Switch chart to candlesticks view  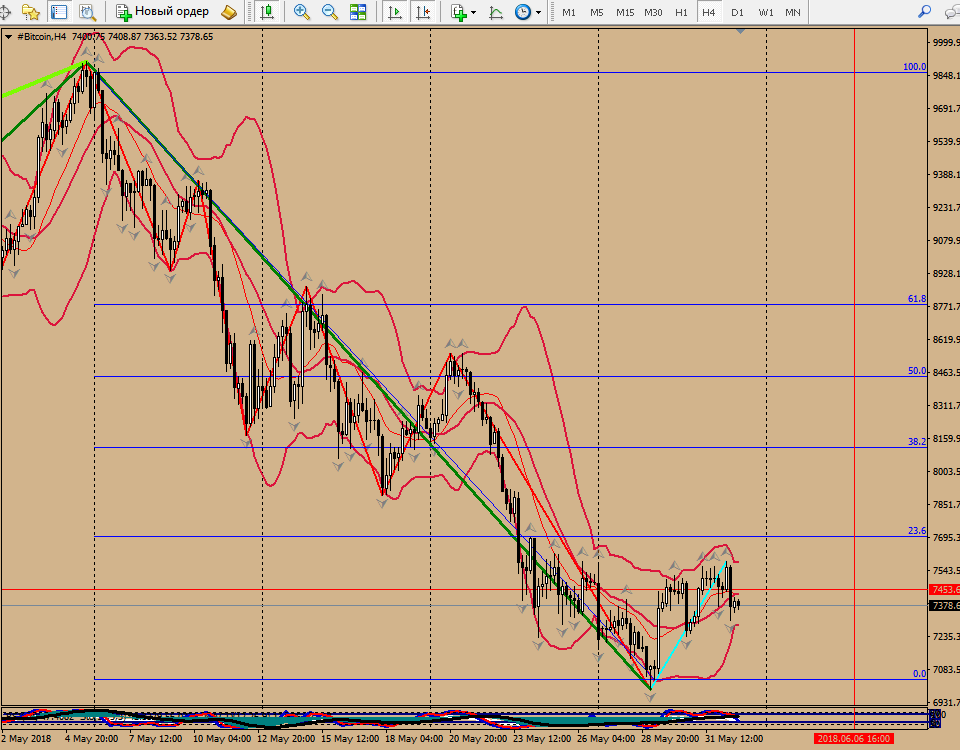267,12
